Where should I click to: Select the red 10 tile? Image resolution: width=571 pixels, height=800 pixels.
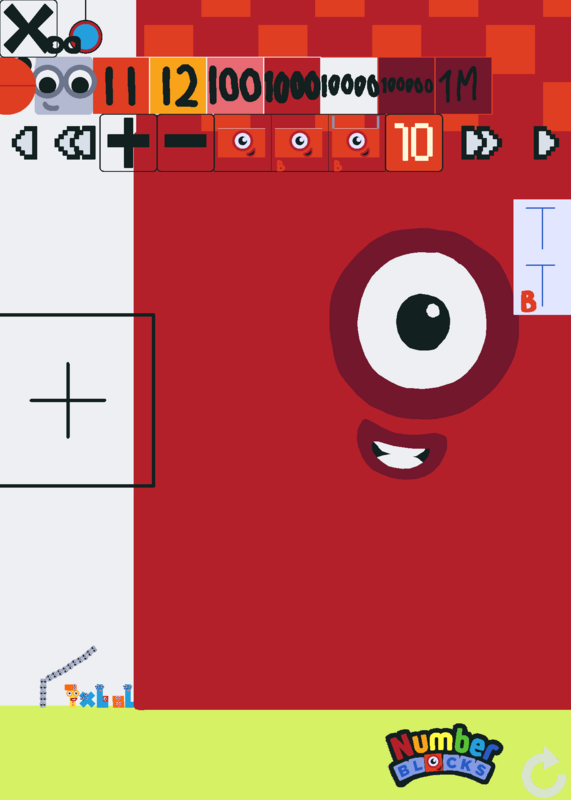(x=414, y=143)
